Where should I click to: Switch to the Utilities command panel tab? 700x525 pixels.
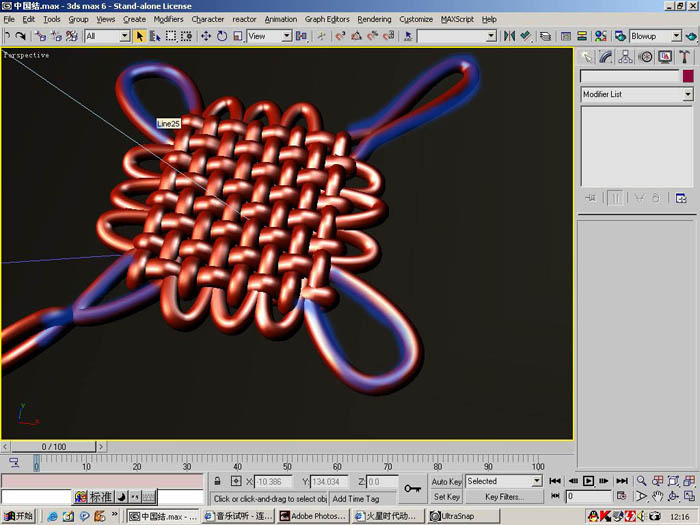pos(684,57)
